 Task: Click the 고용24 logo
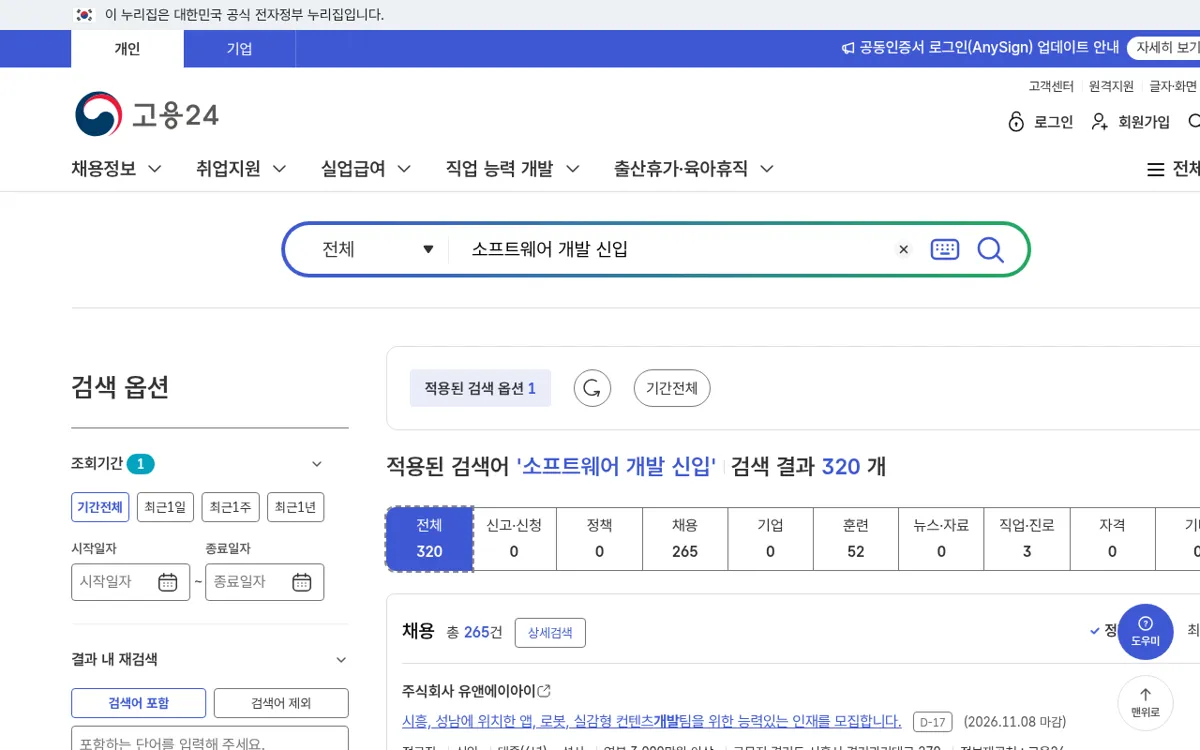(147, 115)
